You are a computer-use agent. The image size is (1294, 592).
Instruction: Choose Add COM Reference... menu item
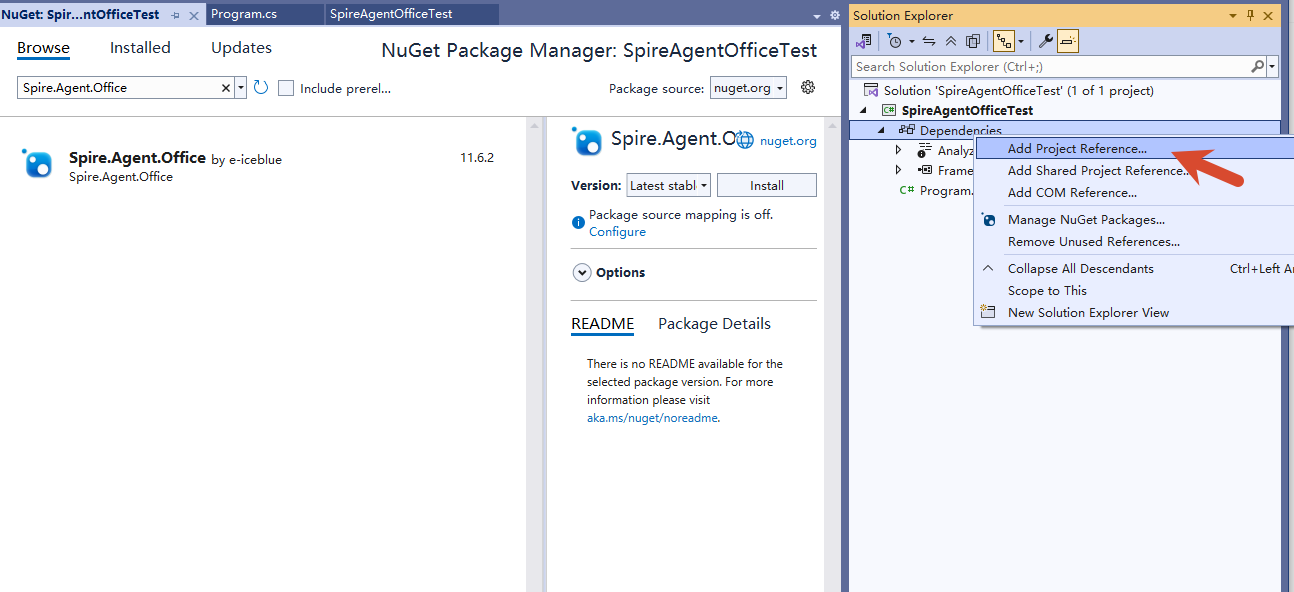tap(1134, 192)
